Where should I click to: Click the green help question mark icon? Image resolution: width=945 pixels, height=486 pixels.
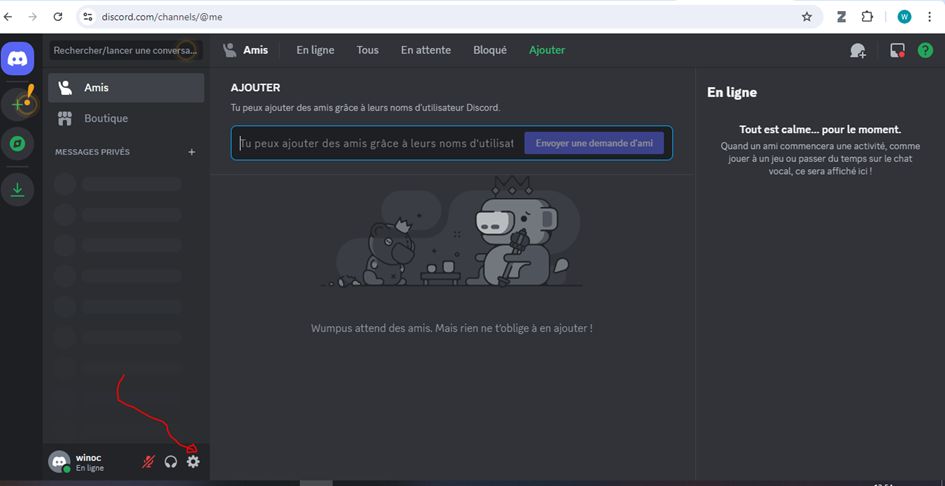(x=925, y=51)
